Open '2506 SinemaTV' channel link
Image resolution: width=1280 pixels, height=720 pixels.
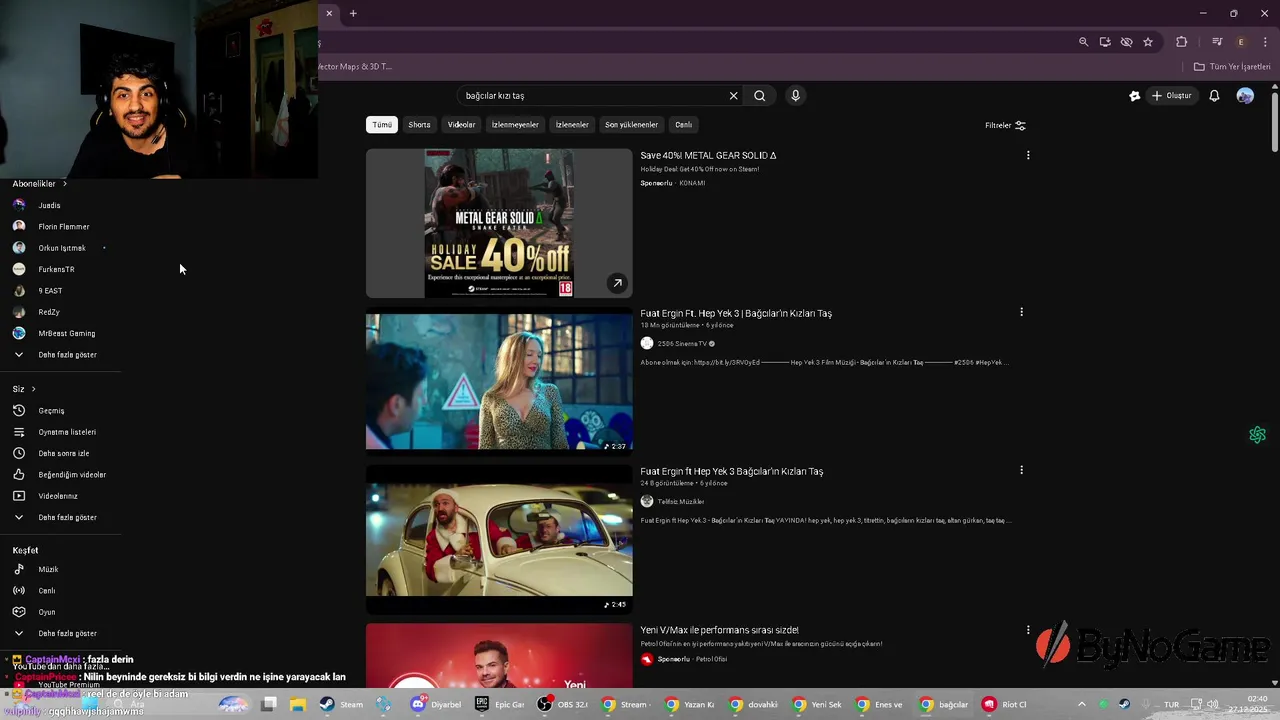[682, 344]
